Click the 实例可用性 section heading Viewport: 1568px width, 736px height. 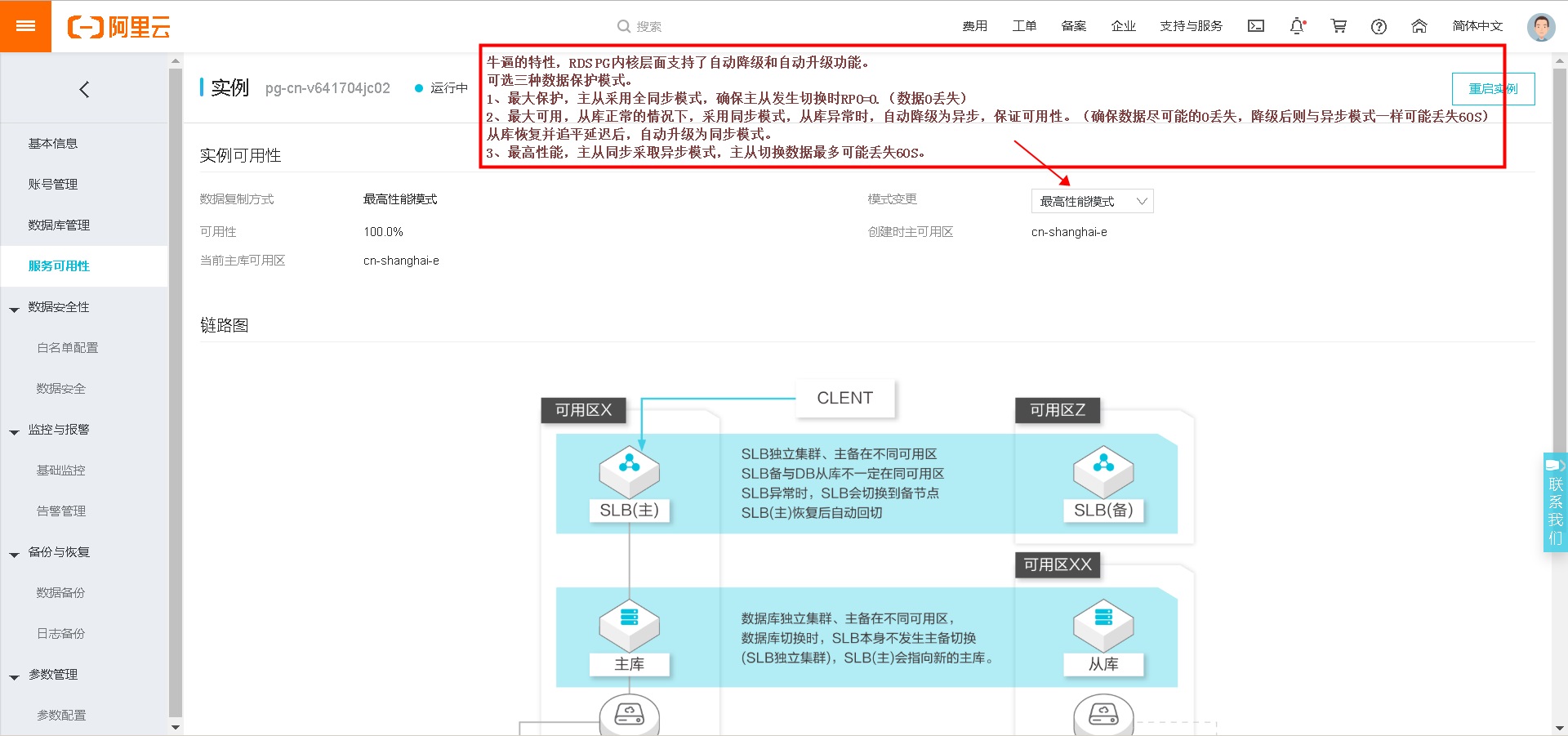(240, 155)
